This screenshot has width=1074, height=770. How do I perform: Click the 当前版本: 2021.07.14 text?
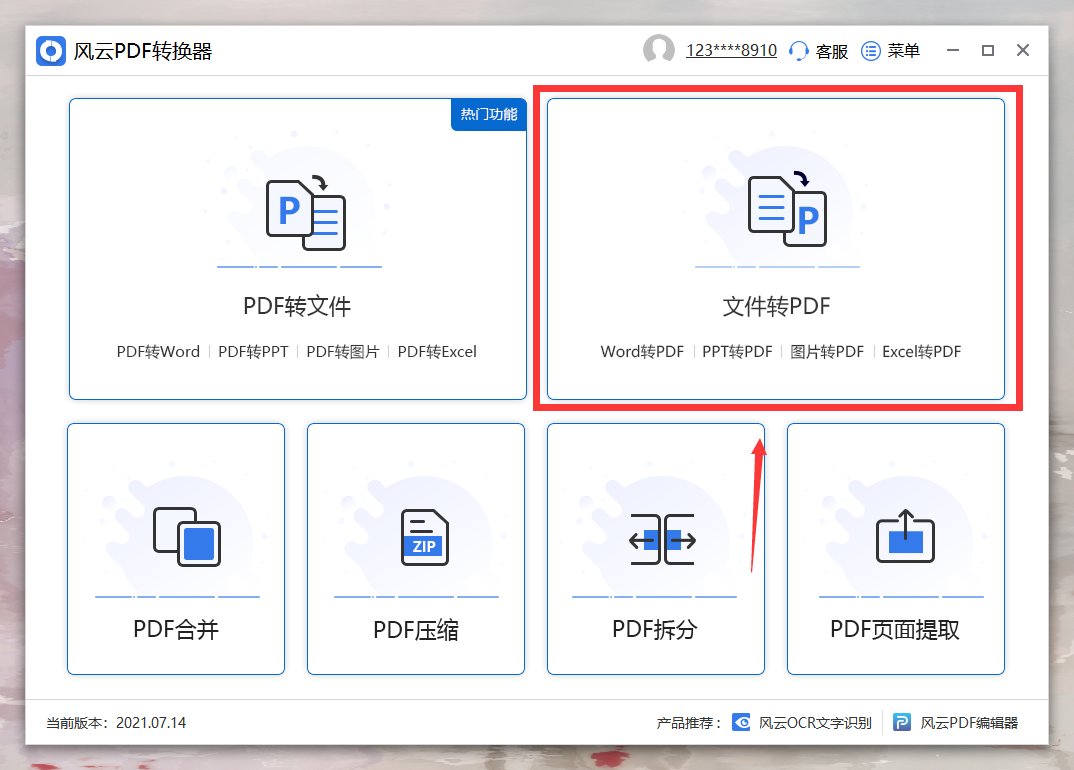click(x=116, y=723)
